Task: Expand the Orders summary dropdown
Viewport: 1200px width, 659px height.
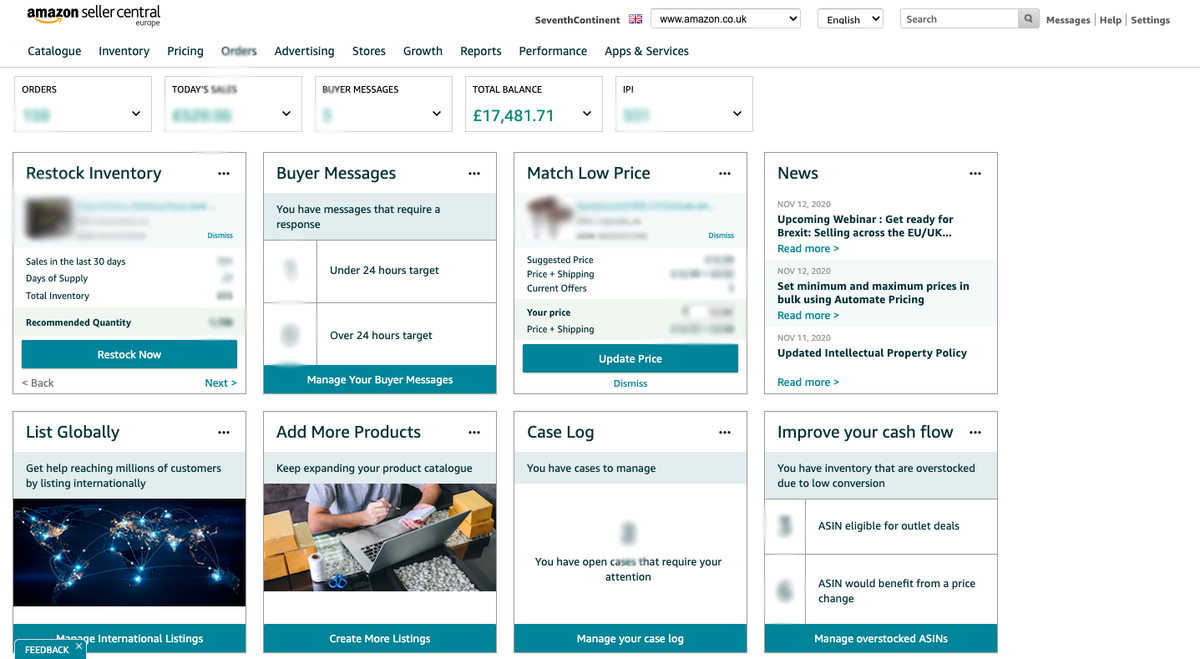Action: [x=136, y=114]
